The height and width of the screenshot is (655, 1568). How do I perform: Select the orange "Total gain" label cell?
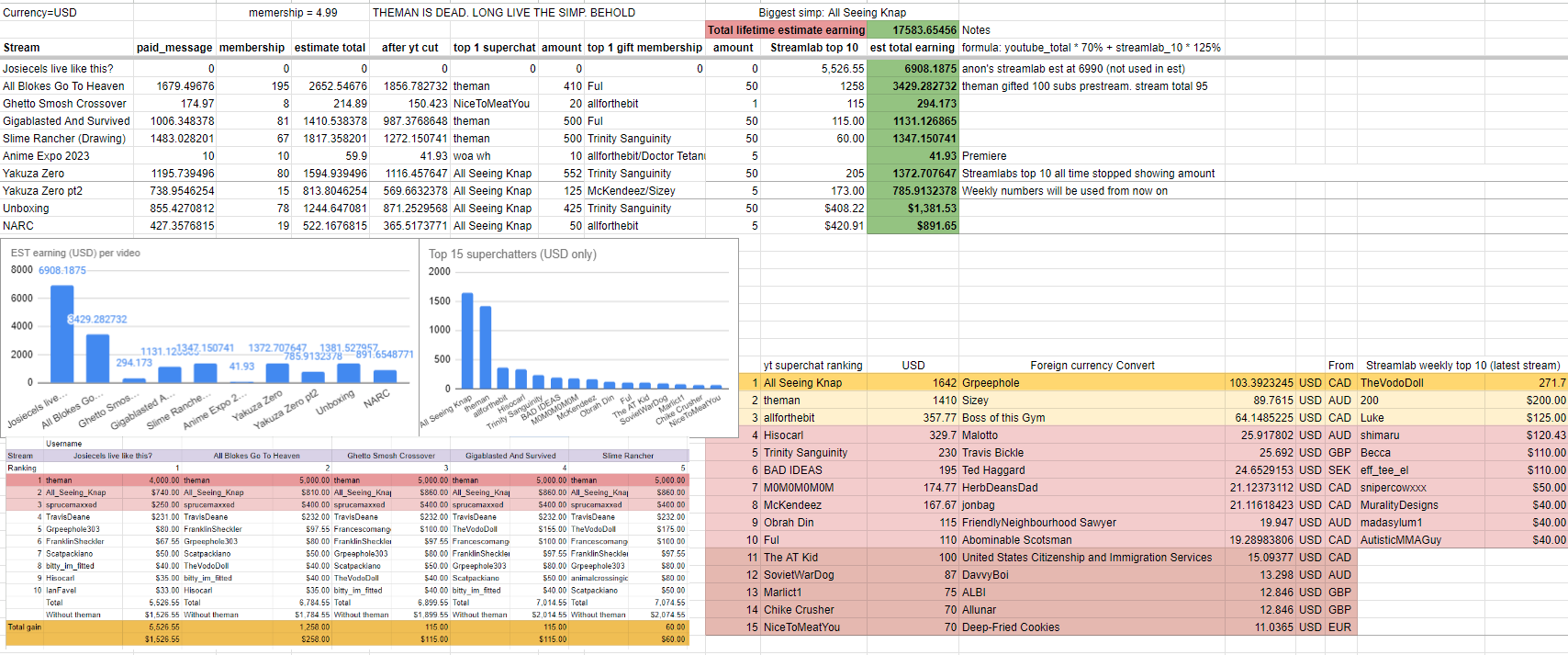point(25,627)
